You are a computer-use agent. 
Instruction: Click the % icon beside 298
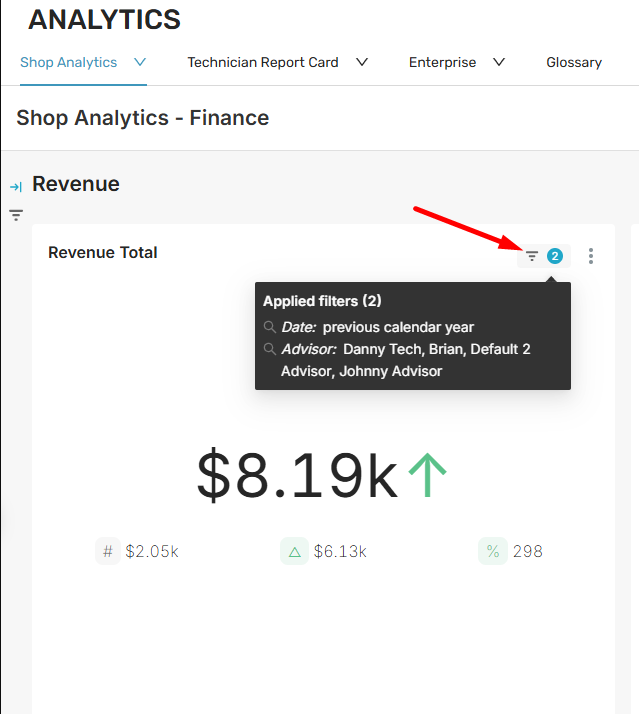493,551
